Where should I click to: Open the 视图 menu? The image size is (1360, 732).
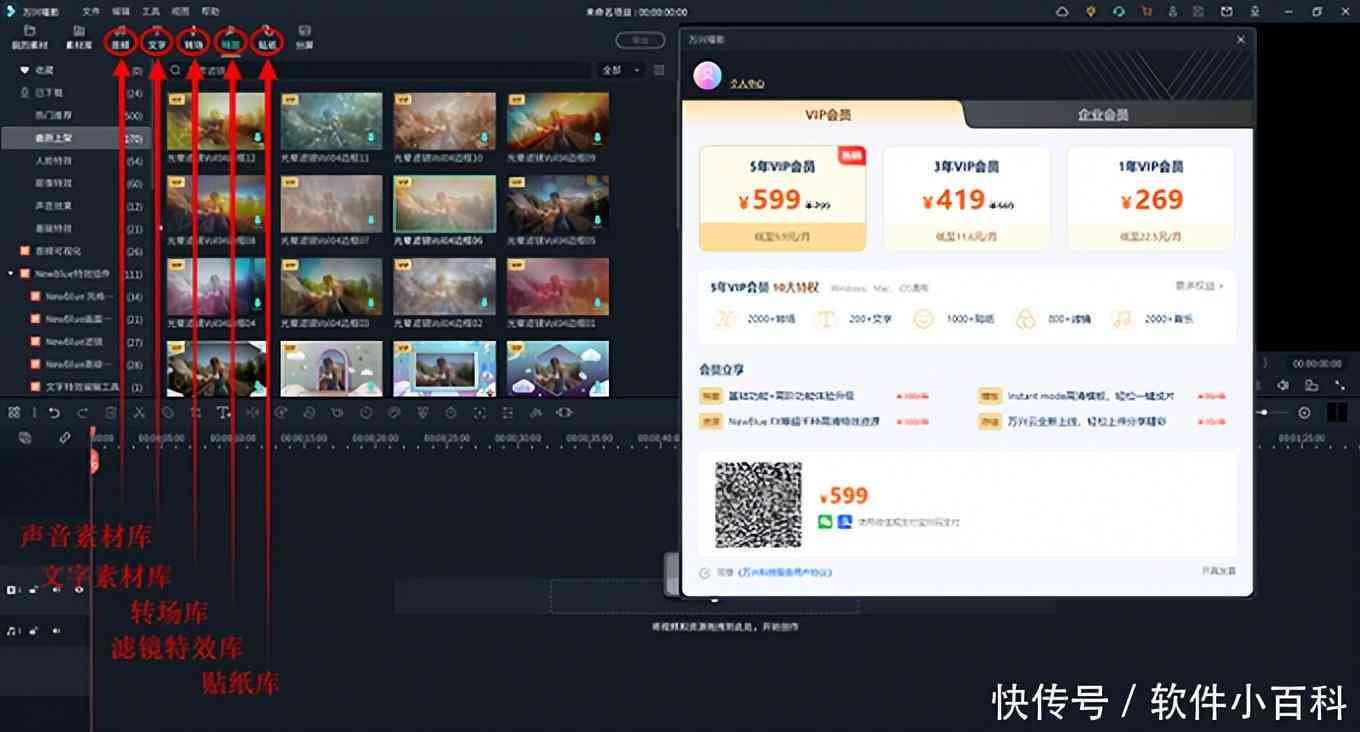pos(180,11)
